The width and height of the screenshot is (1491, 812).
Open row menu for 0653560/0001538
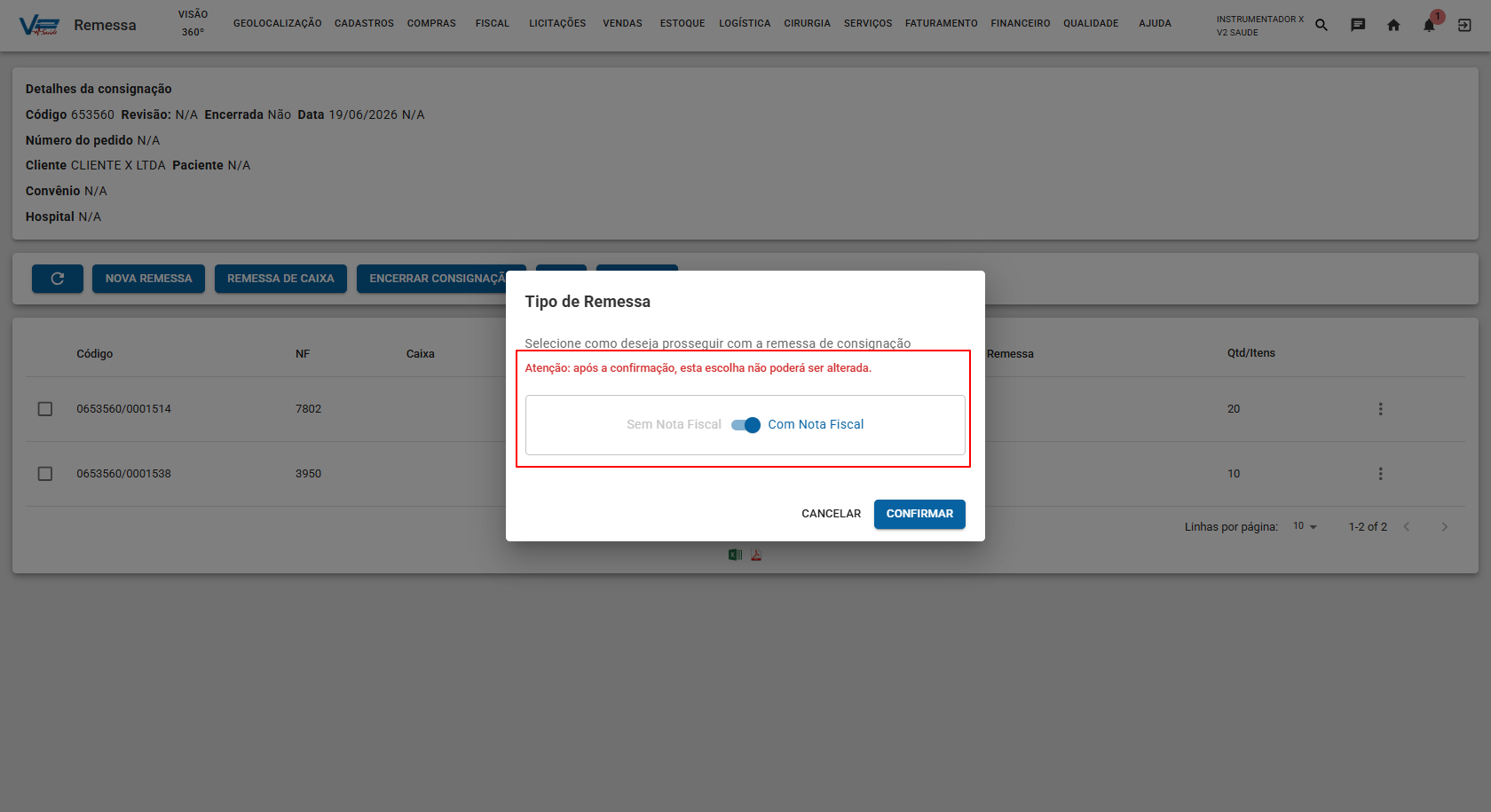(x=1380, y=474)
